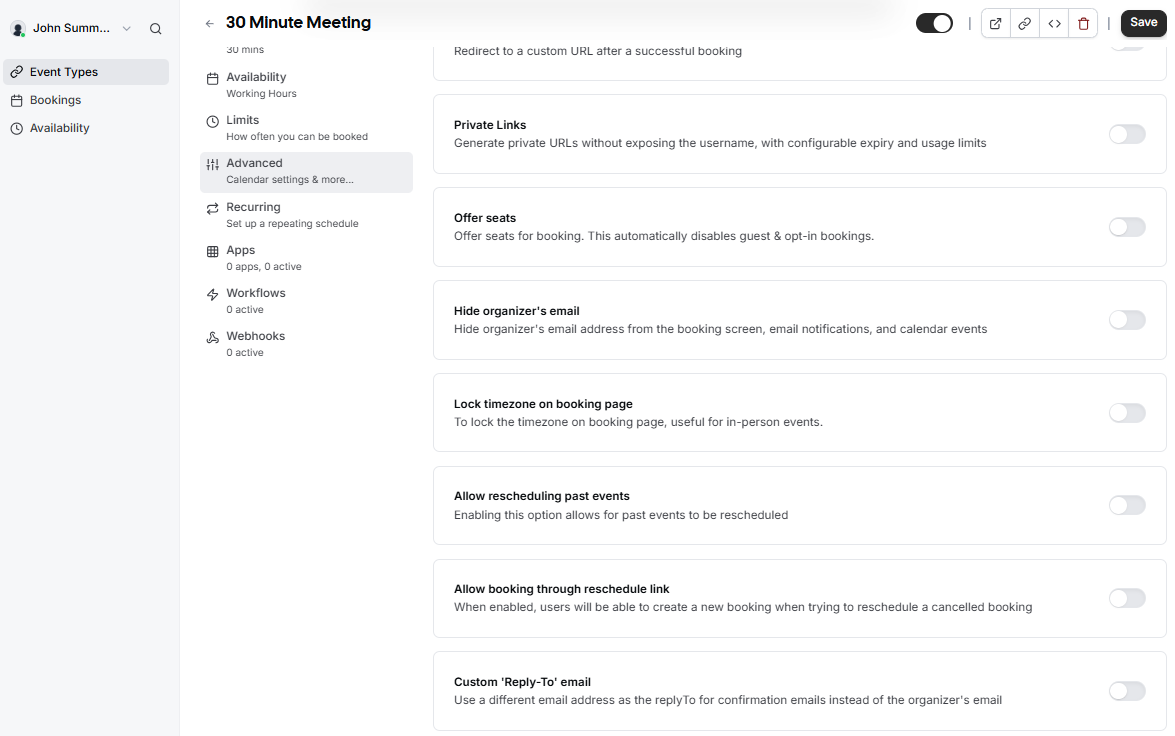Switch to the Recurring tab

click(x=306, y=215)
